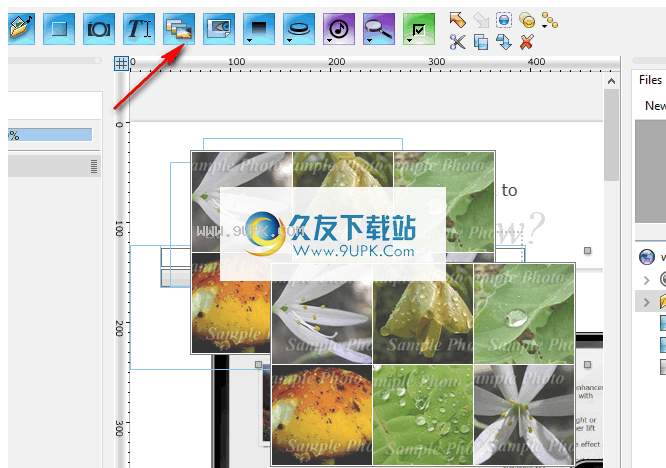666x468 pixels.
Task: Click the web page frame tool
Action: tap(219, 28)
